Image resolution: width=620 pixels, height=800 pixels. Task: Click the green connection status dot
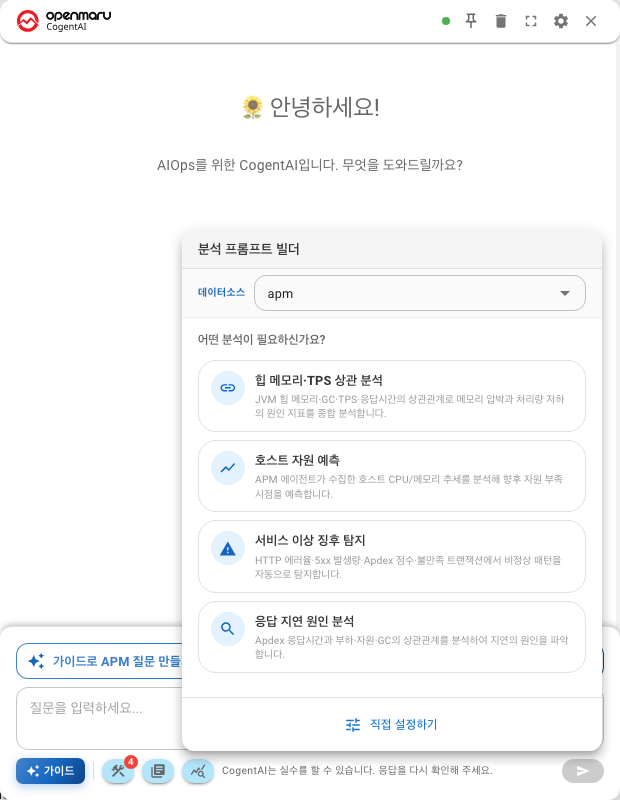point(445,21)
